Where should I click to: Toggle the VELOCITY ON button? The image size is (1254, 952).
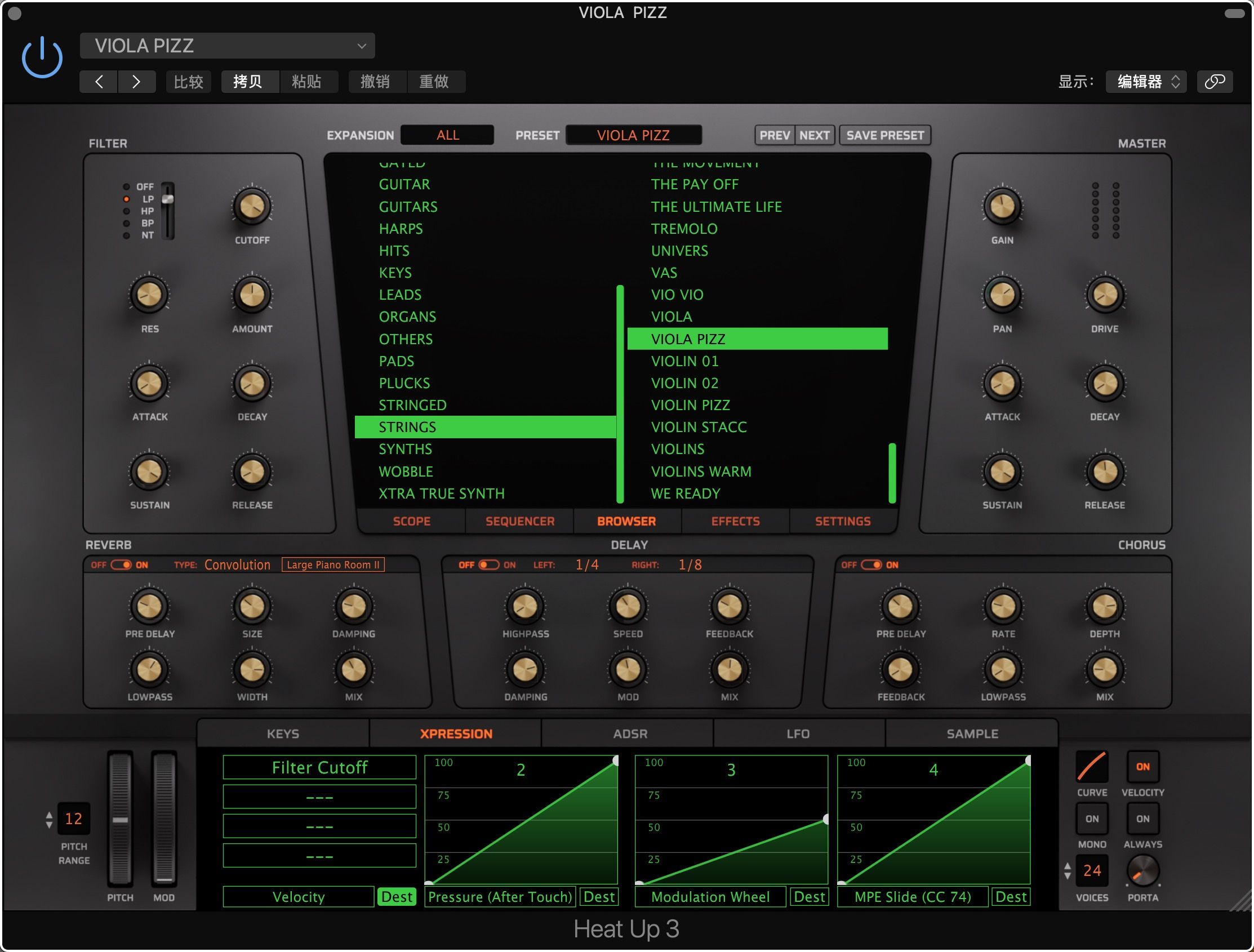point(1142,767)
